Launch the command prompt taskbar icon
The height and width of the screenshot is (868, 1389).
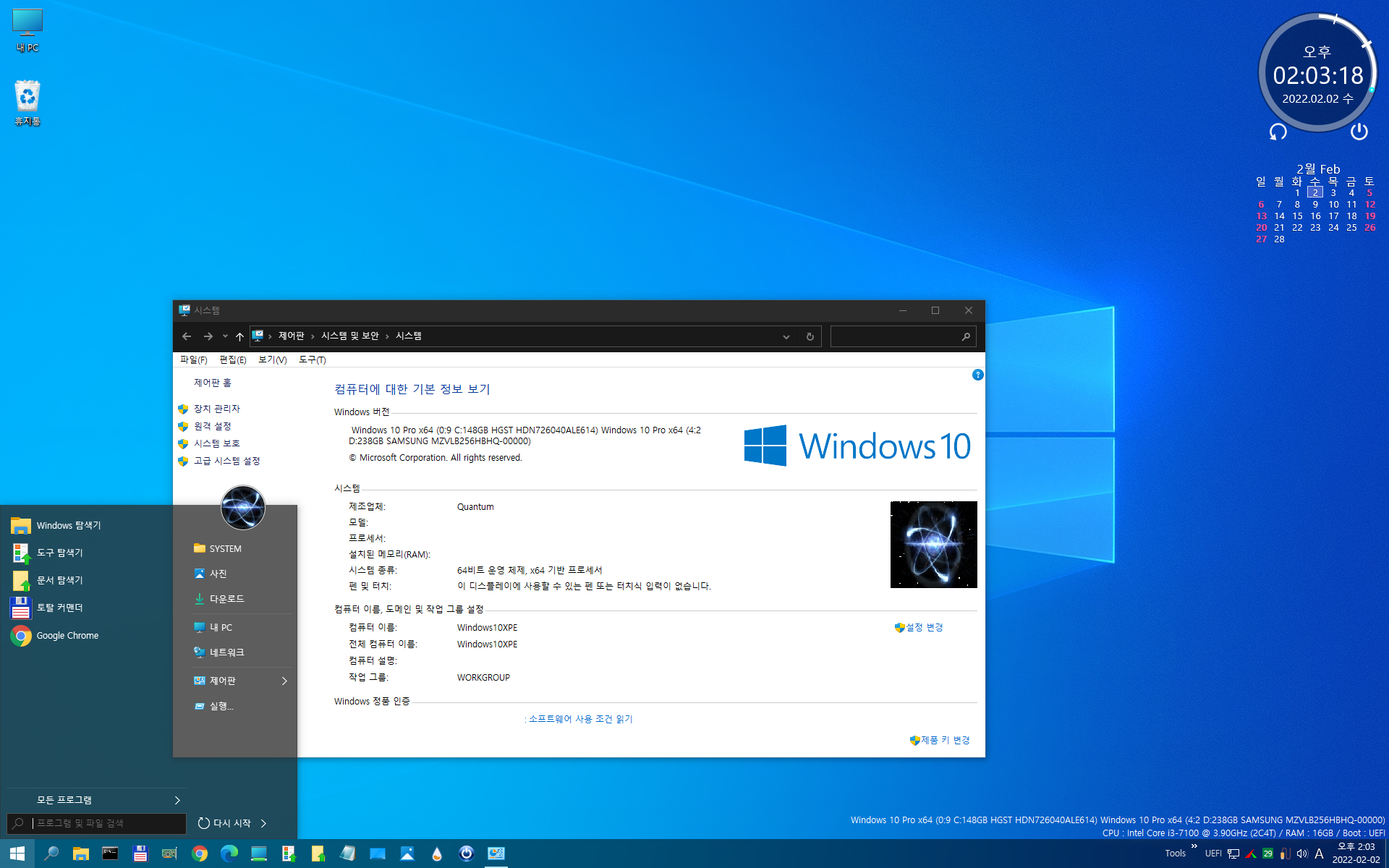(x=110, y=854)
